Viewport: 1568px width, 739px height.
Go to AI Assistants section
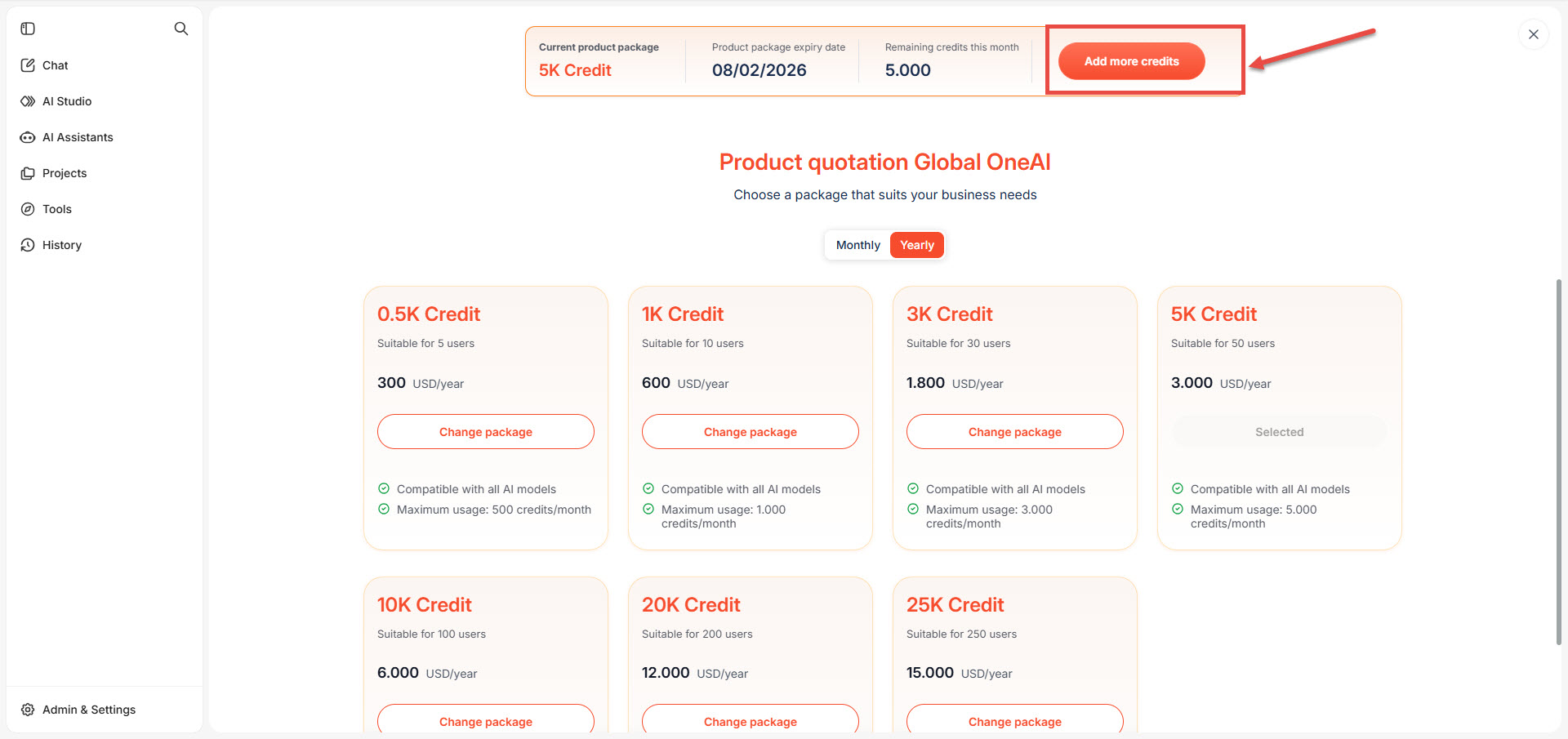pos(77,137)
